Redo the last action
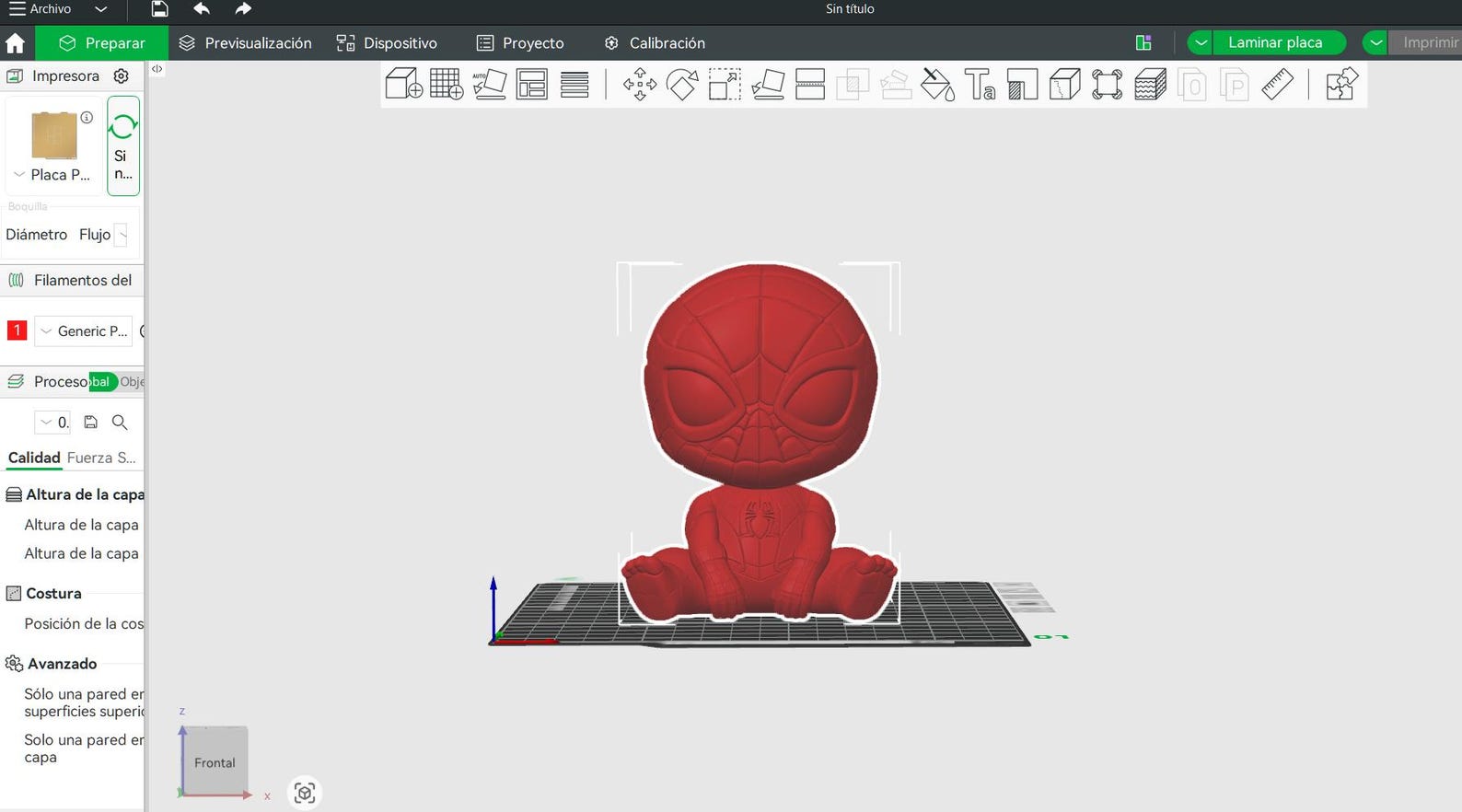 (243, 9)
